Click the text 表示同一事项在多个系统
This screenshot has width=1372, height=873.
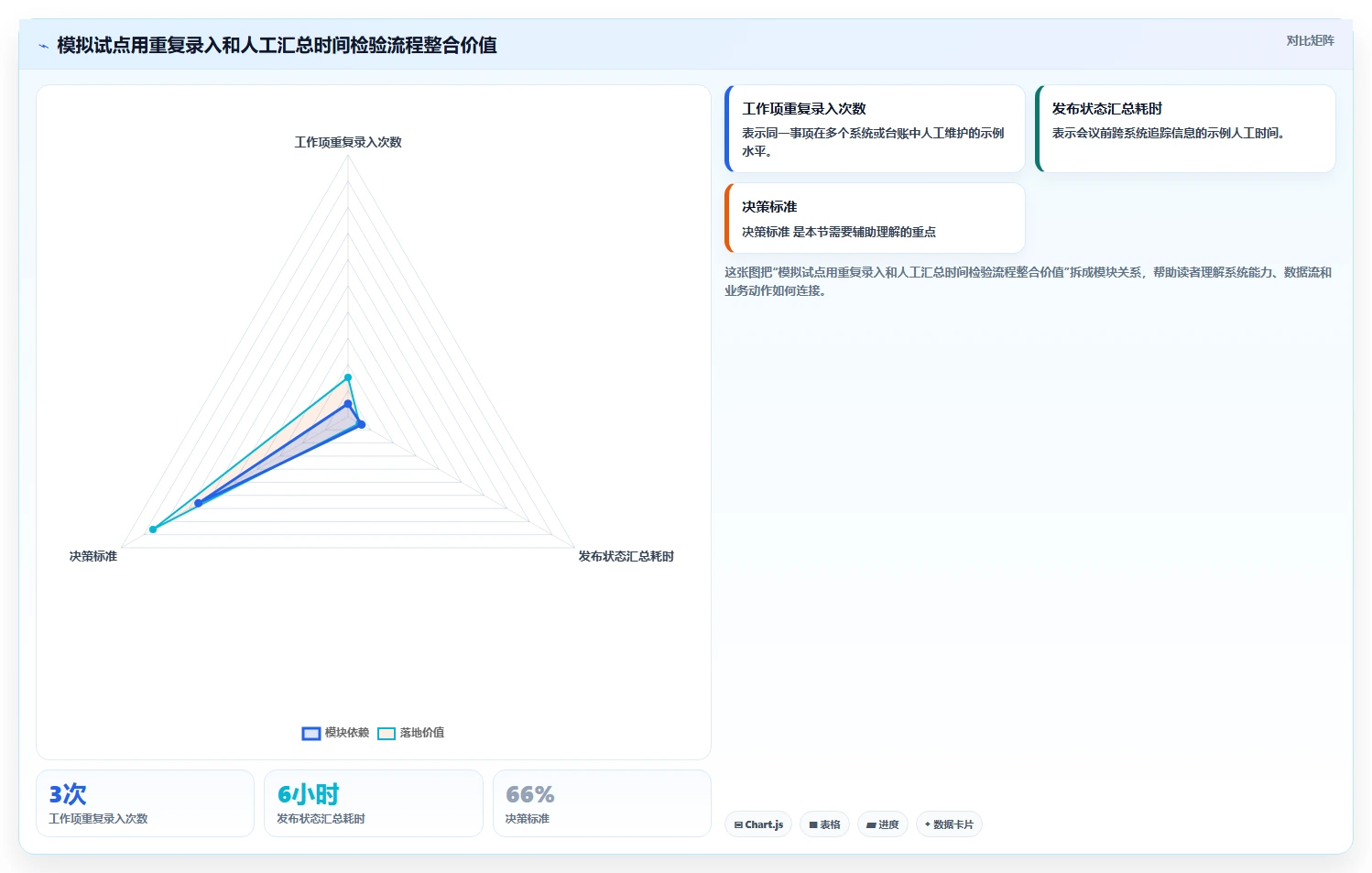click(873, 142)
